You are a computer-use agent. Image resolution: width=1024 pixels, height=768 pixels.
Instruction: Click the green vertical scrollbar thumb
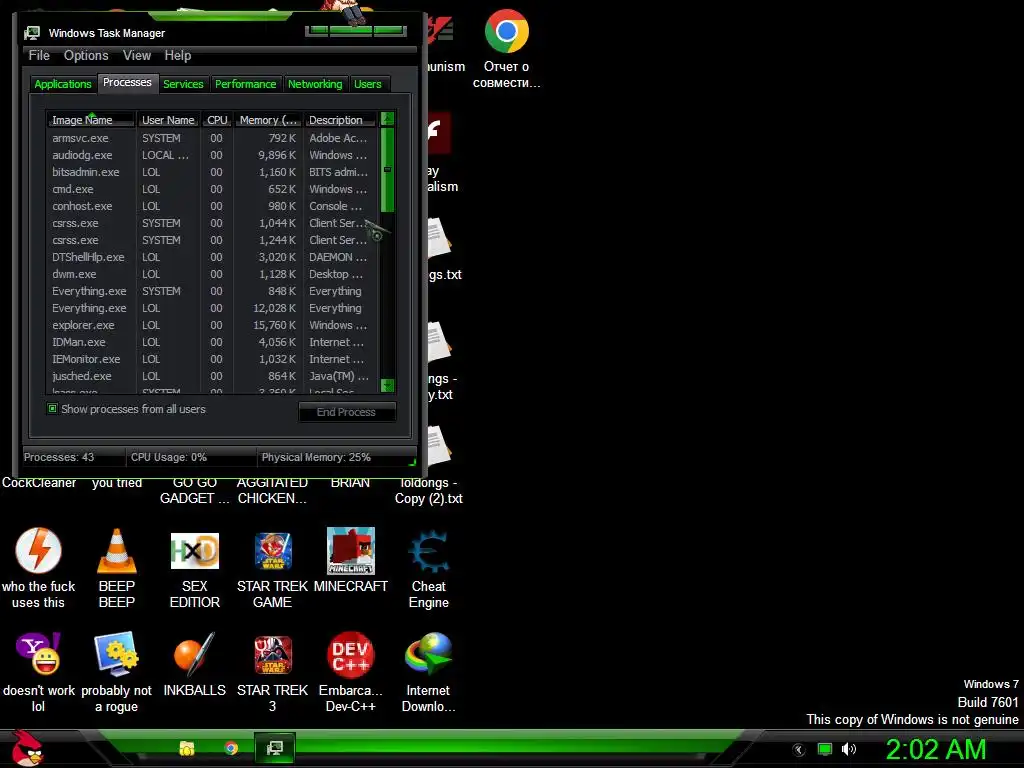point(387,170)
